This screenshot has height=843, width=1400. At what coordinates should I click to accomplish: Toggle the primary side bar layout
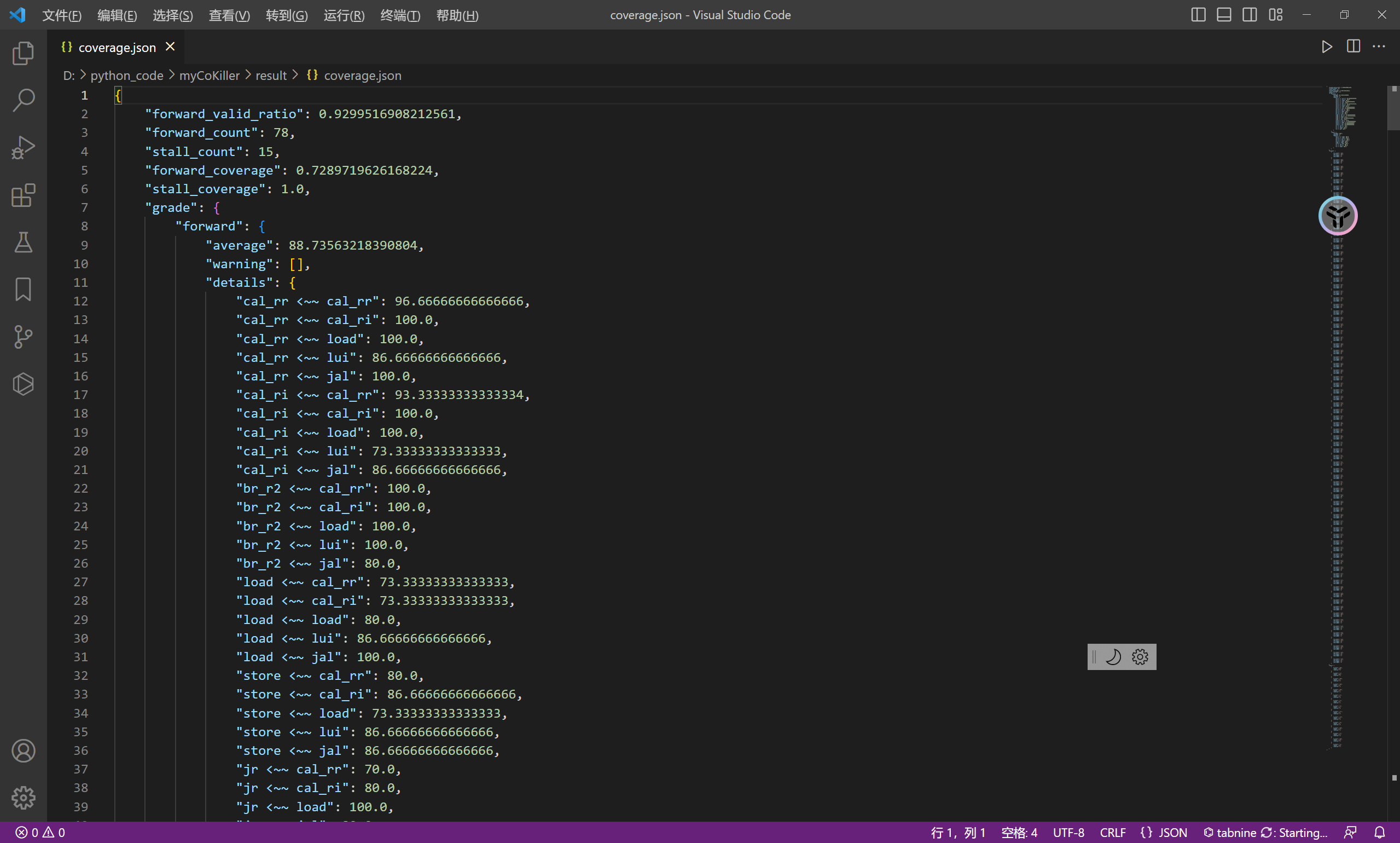click(1198, 15)
